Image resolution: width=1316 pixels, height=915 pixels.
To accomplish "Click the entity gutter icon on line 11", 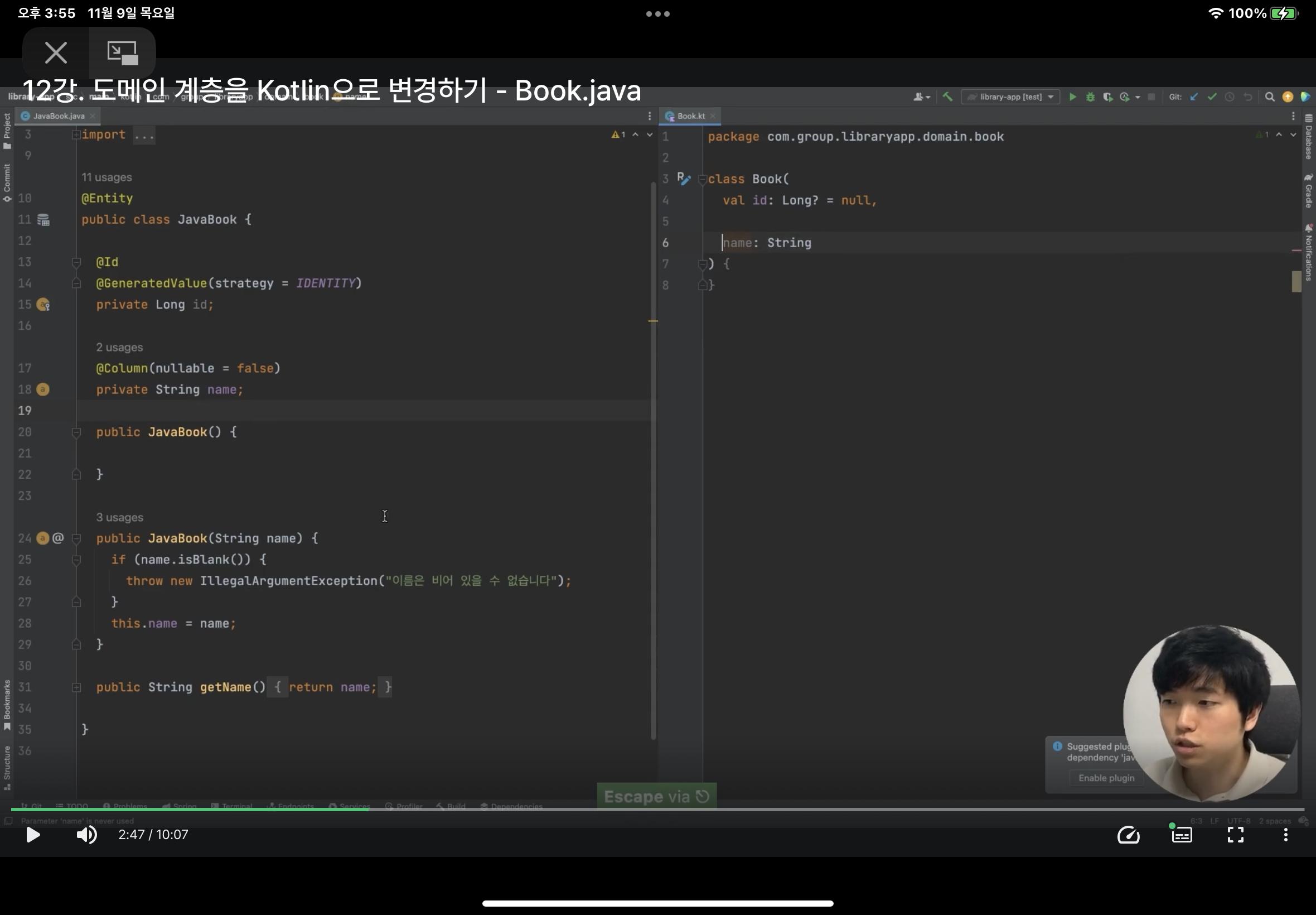I will click(43, 220).
